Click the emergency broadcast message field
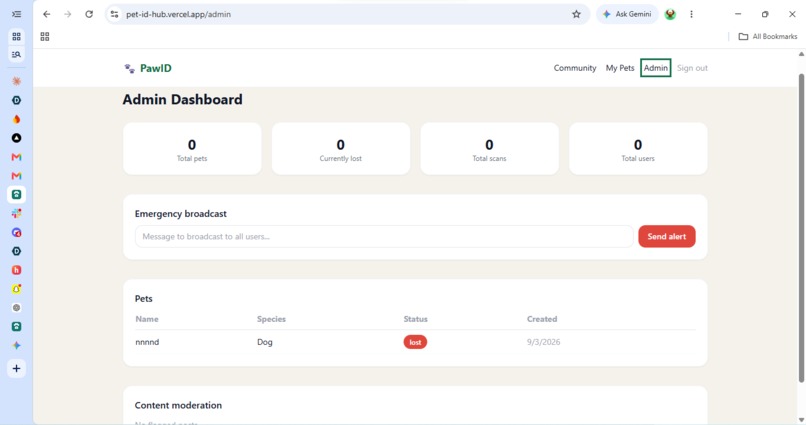Image resolution: width=806 pixels, height=425 pixels. pos(384,236)
